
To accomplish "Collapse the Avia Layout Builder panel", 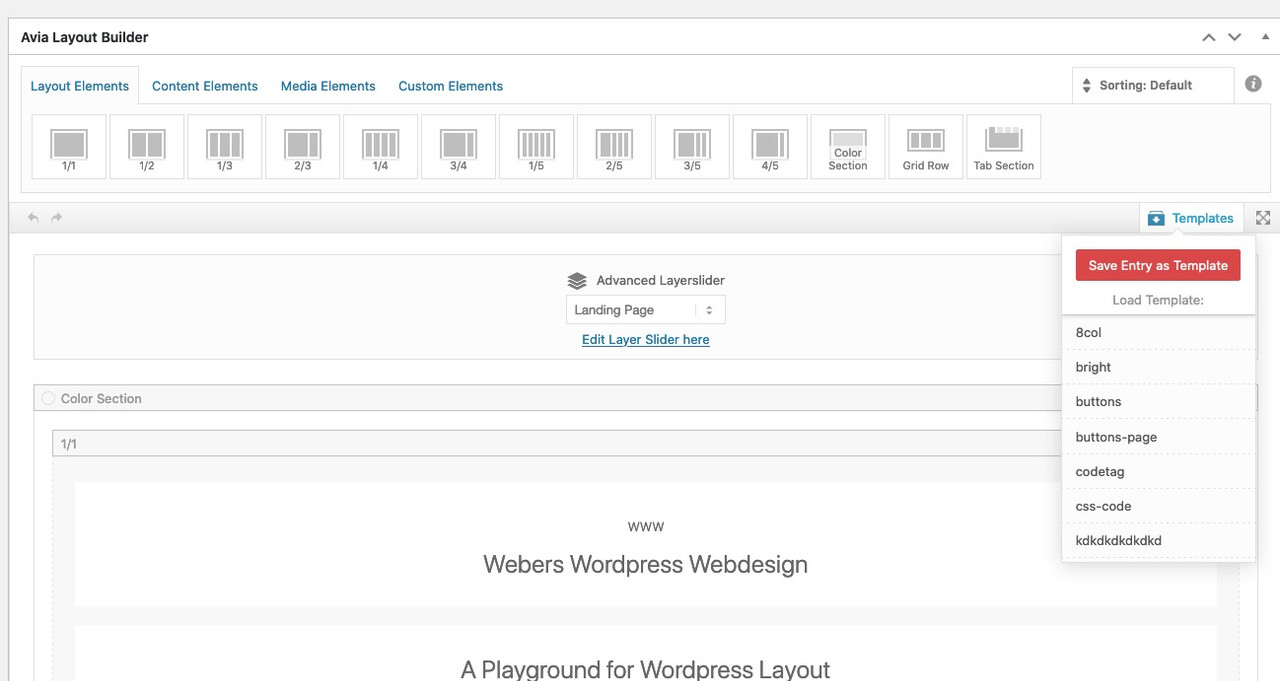I will coord(1265,37).
